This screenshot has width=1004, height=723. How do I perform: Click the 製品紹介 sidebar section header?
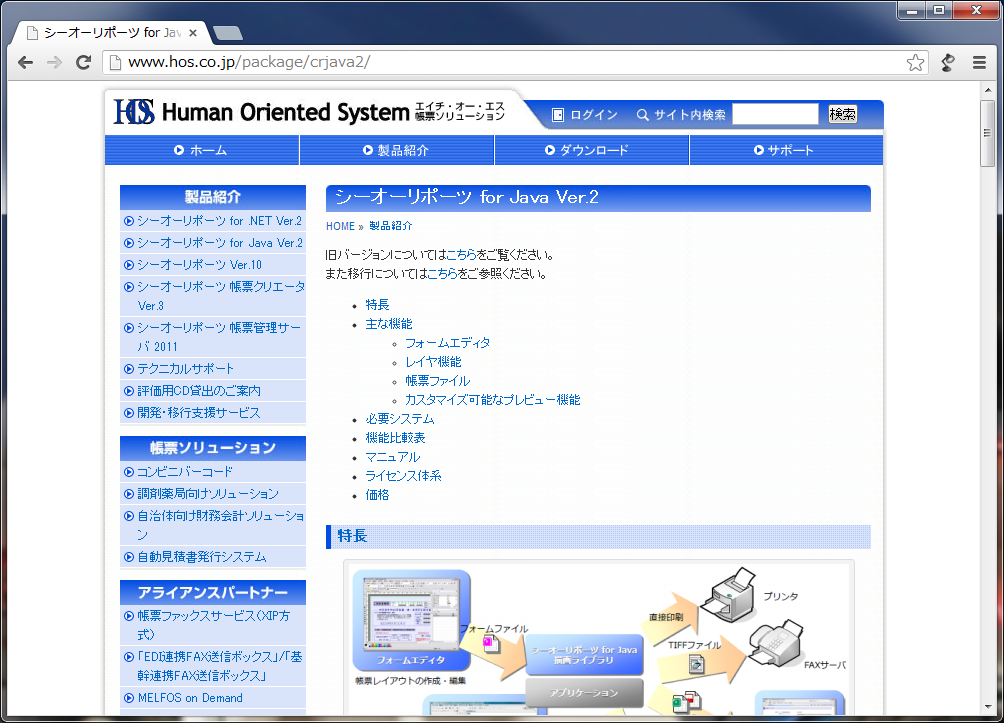213,197
